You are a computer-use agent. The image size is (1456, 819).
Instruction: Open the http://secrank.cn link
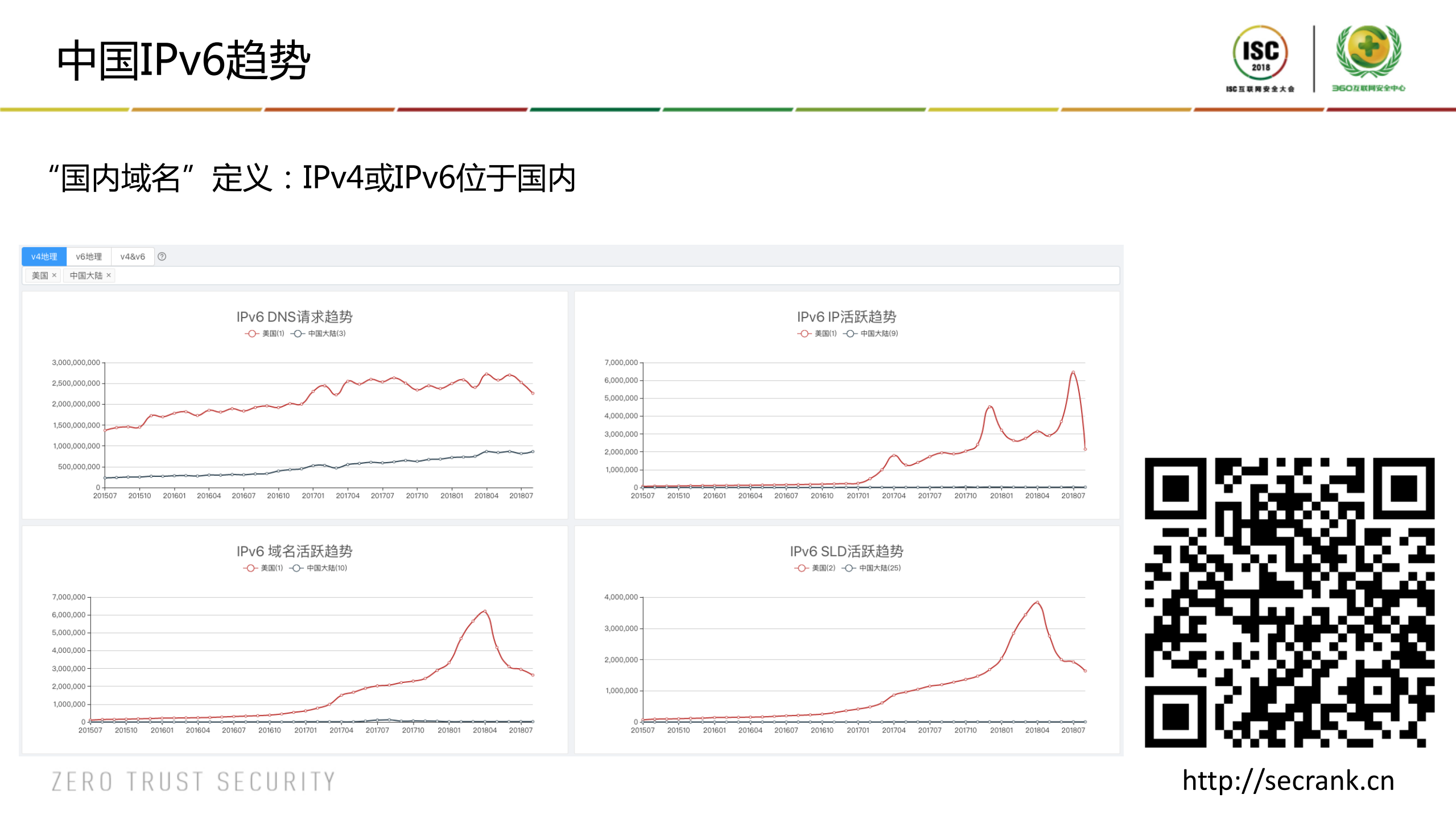(x=1288, y=780)
